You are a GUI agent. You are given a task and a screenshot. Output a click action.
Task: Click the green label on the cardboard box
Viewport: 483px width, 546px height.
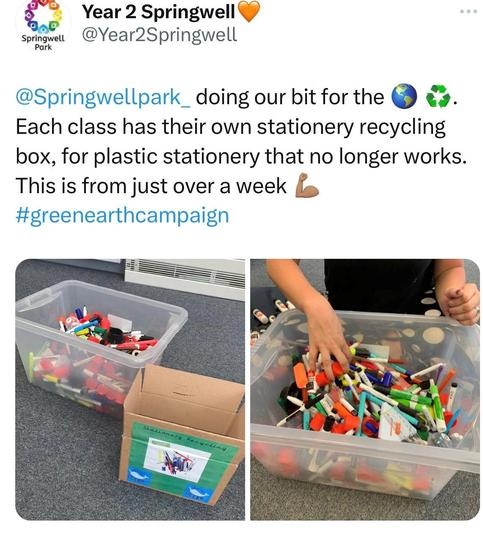click(180, 460)
